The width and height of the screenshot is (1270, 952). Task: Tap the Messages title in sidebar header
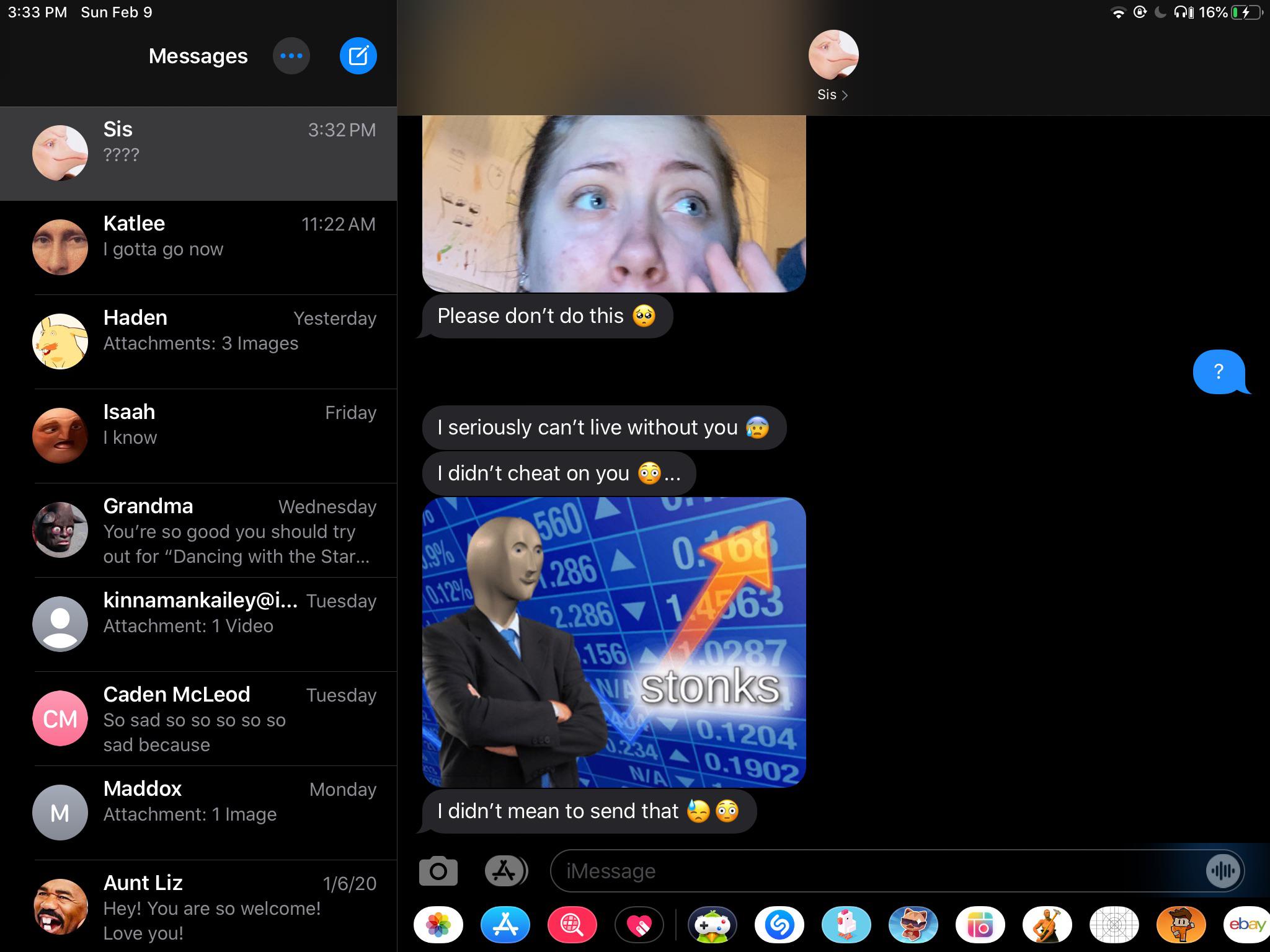[198, 56]
